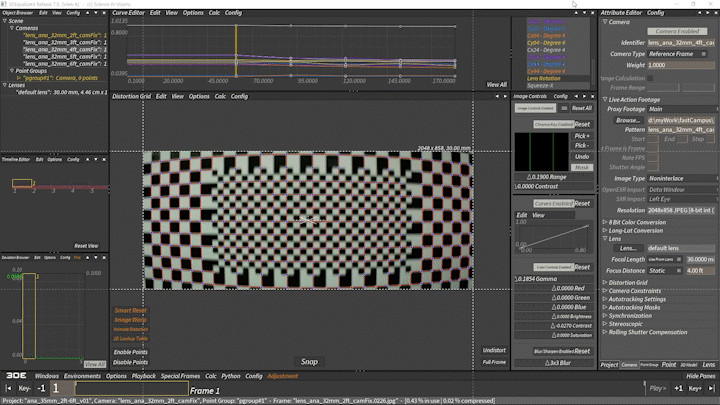Click Object Browser up-arrow pane icon
The height and width of the screenshot is (405, 720).
point(88,13)
